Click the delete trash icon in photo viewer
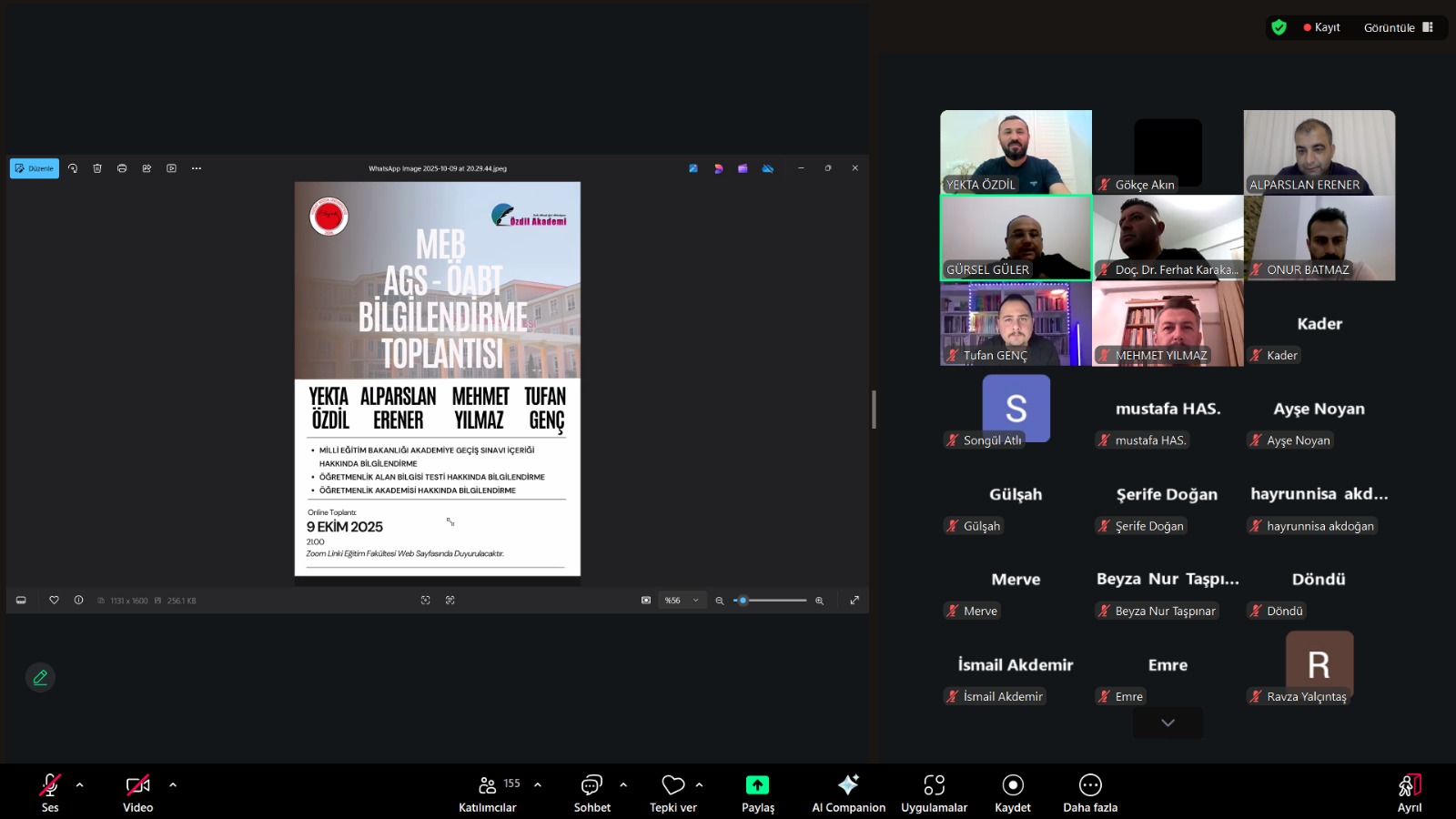Viewport: 1456px width, 819px height. point(97,168)
